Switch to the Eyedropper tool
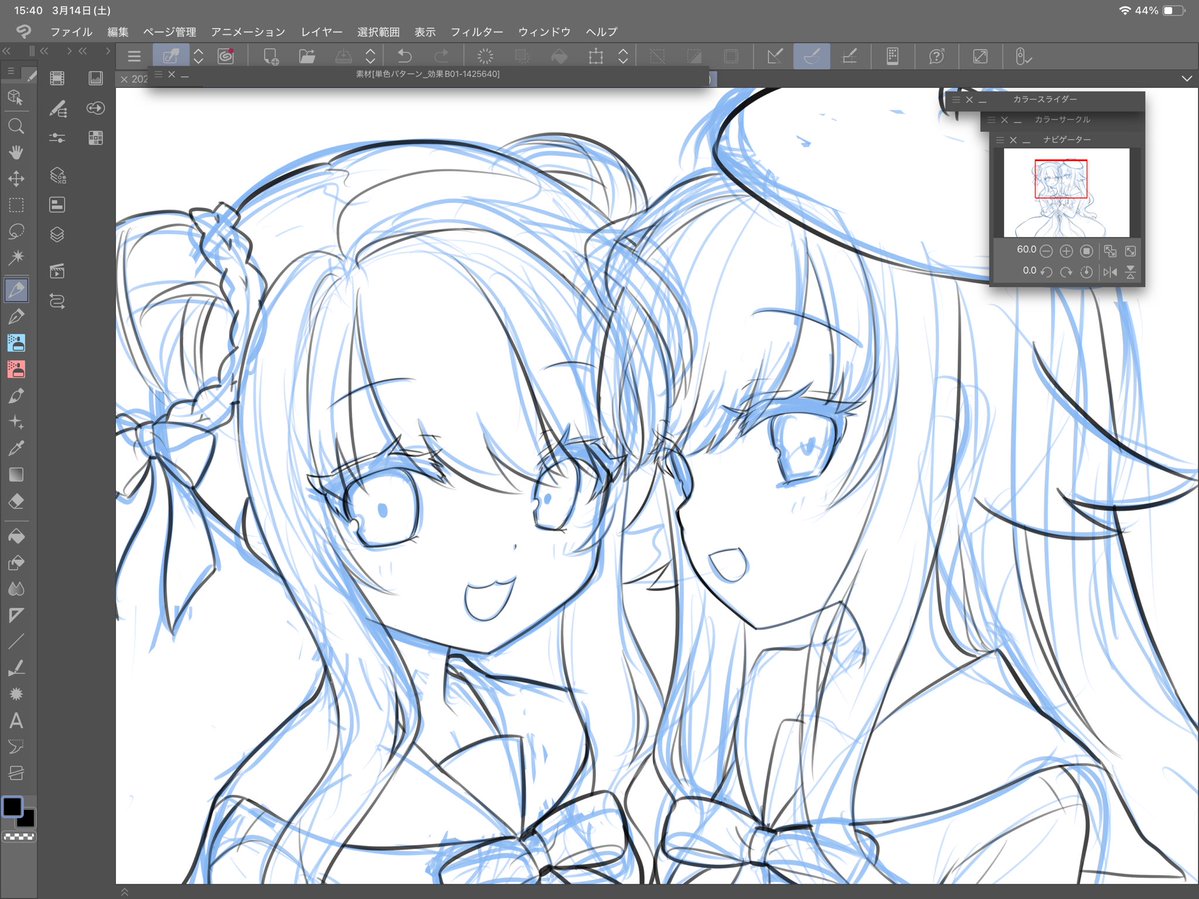 [16, 448]
